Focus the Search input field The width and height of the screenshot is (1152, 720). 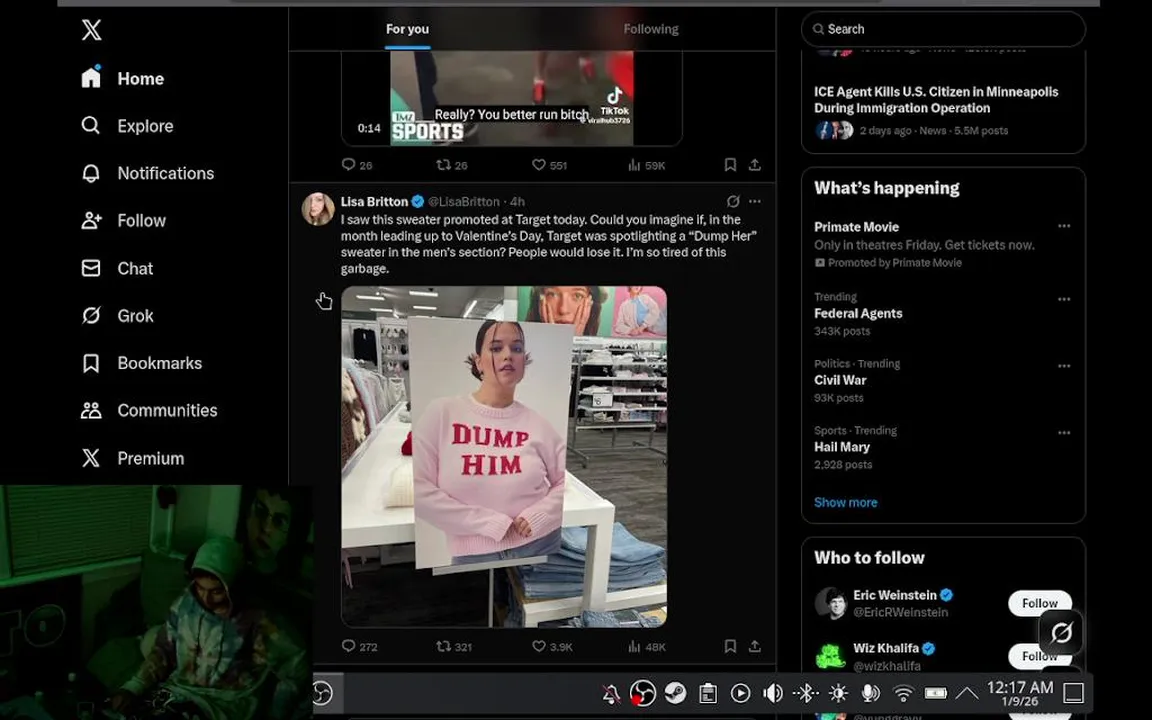pos(943,29)
